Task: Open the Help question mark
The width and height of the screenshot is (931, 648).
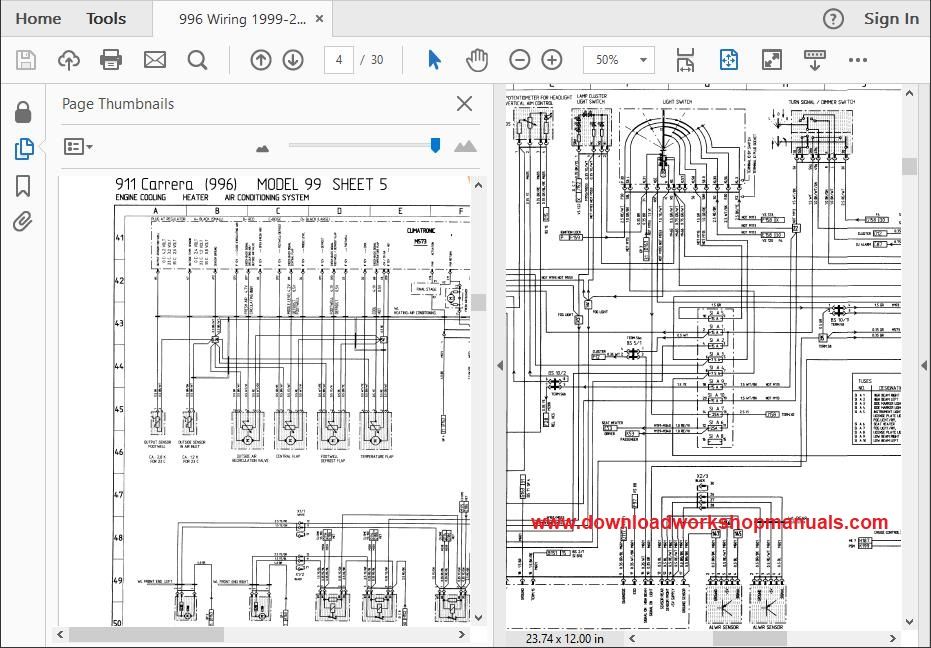Action: [x=833, y=19]
